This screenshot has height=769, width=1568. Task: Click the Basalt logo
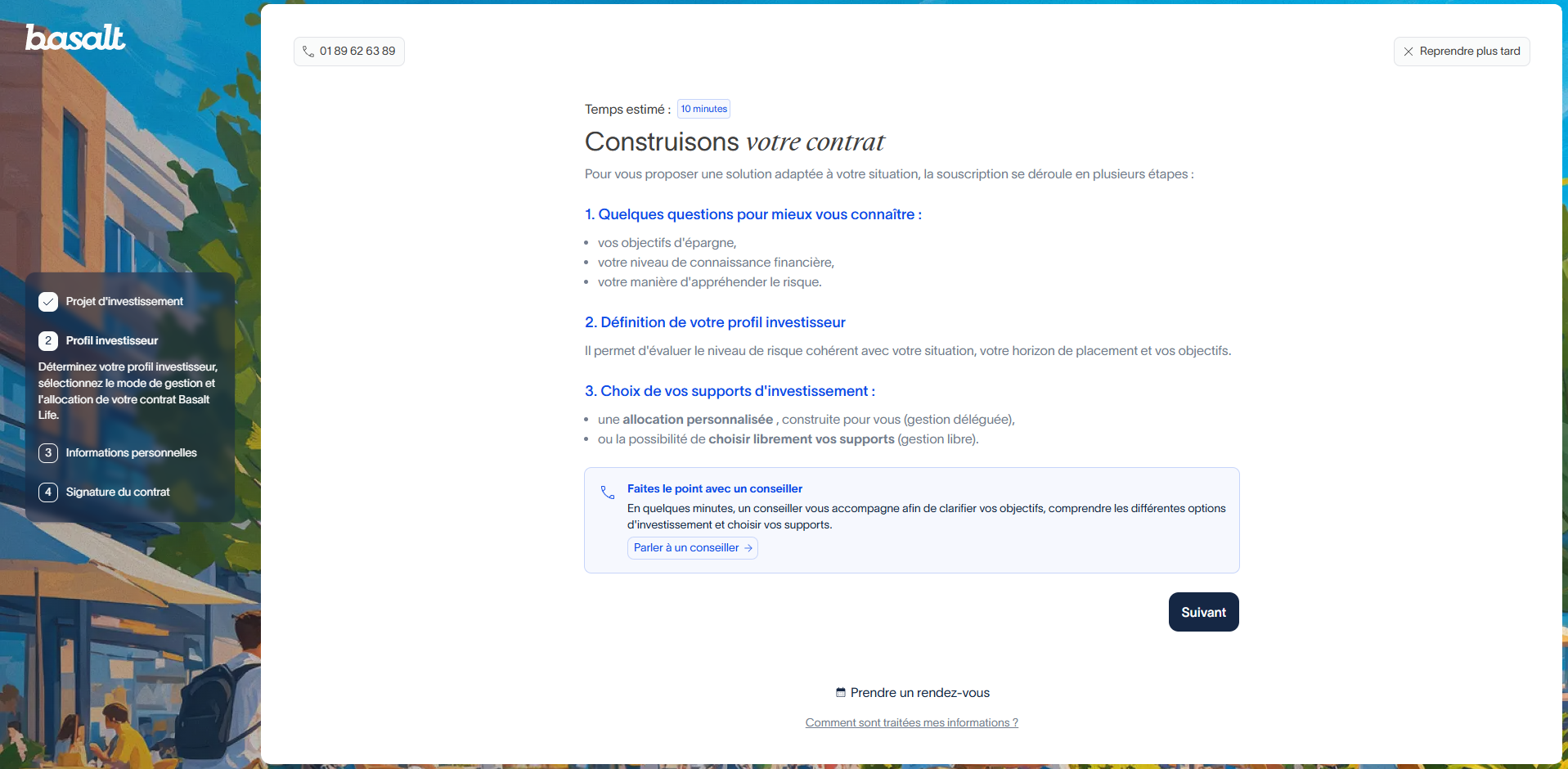coord(75,37)
